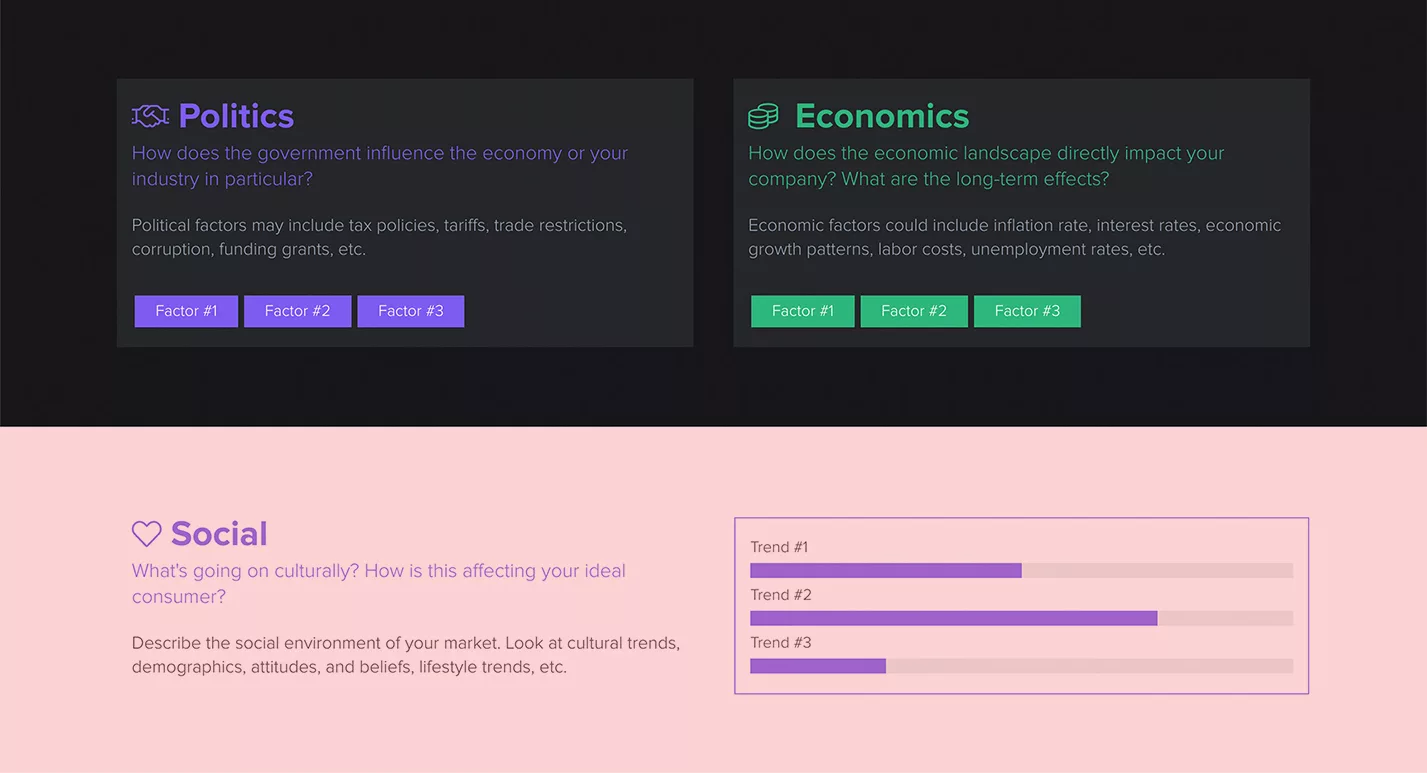The height and width of the screenshot is (773, 1427).
Task: Click Factor #1 in the Economics card
Action: point(802,311)
